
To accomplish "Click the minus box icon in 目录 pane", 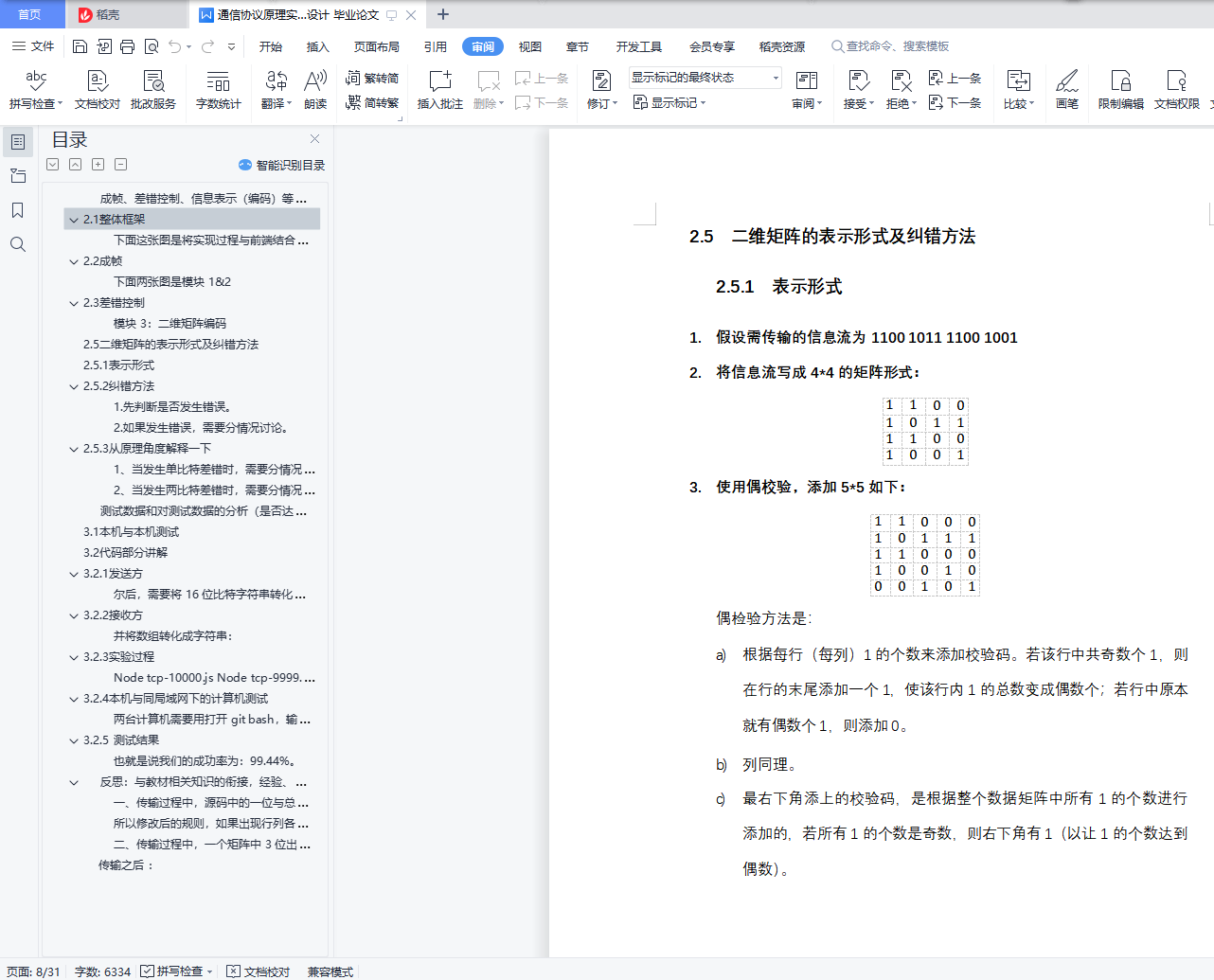I will (120, 165).
